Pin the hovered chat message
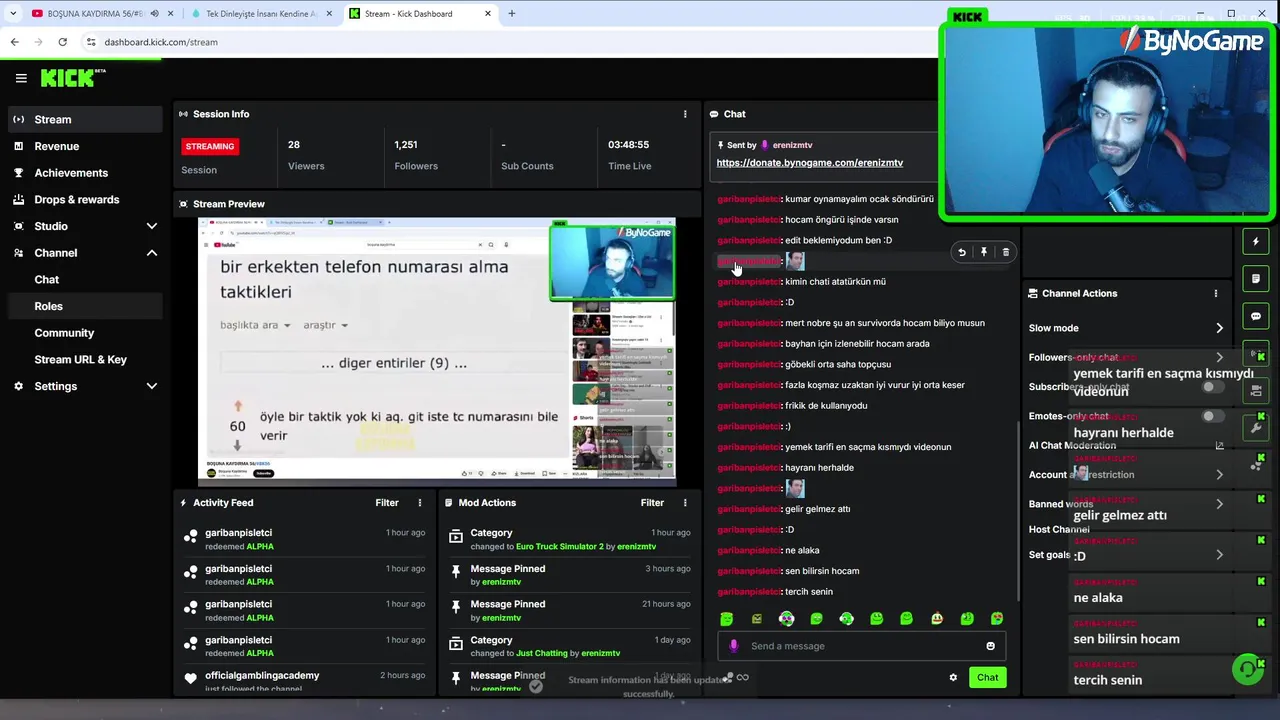Screen dimensions: 1280x720 [984, 252]
